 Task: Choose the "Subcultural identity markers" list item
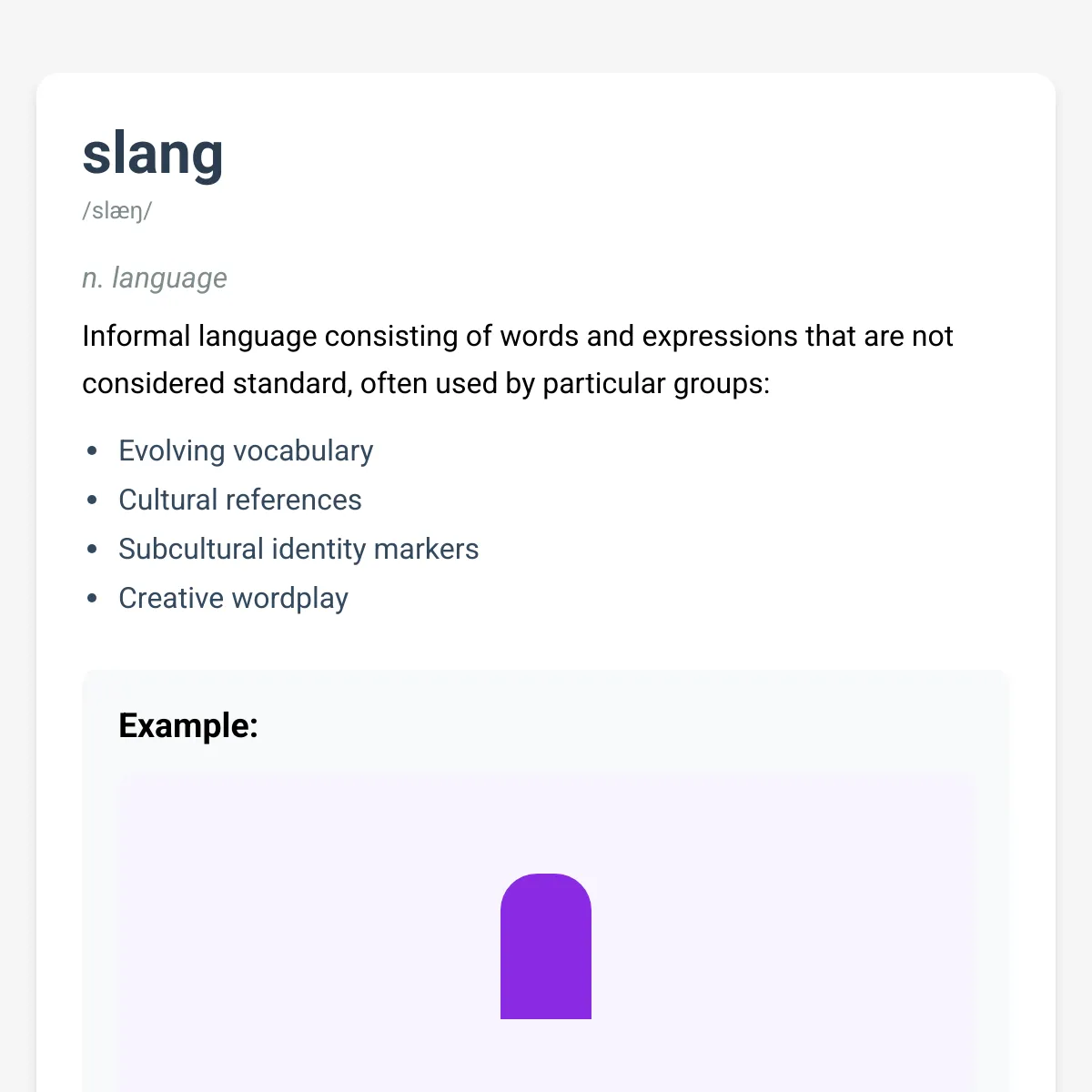click(x=298, y=549)
